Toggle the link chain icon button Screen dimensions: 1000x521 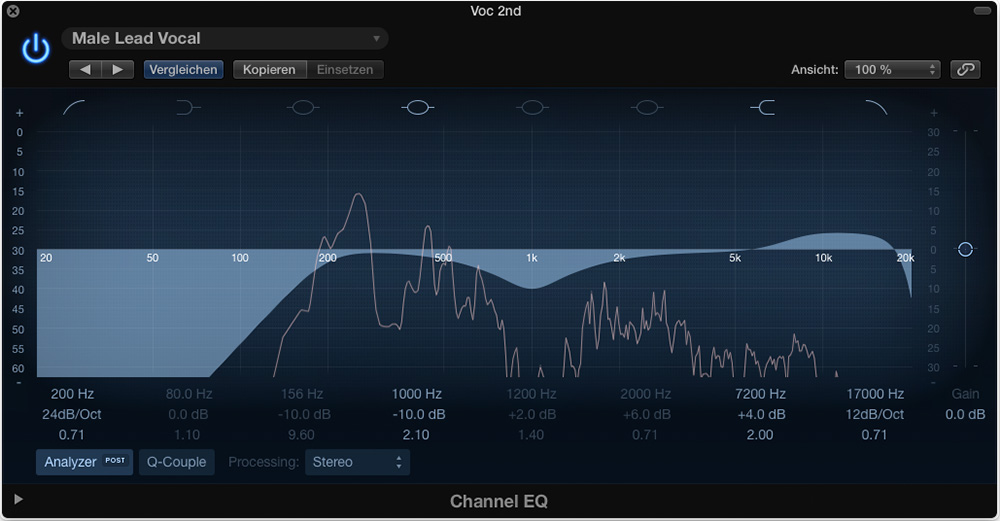[966, 70]
